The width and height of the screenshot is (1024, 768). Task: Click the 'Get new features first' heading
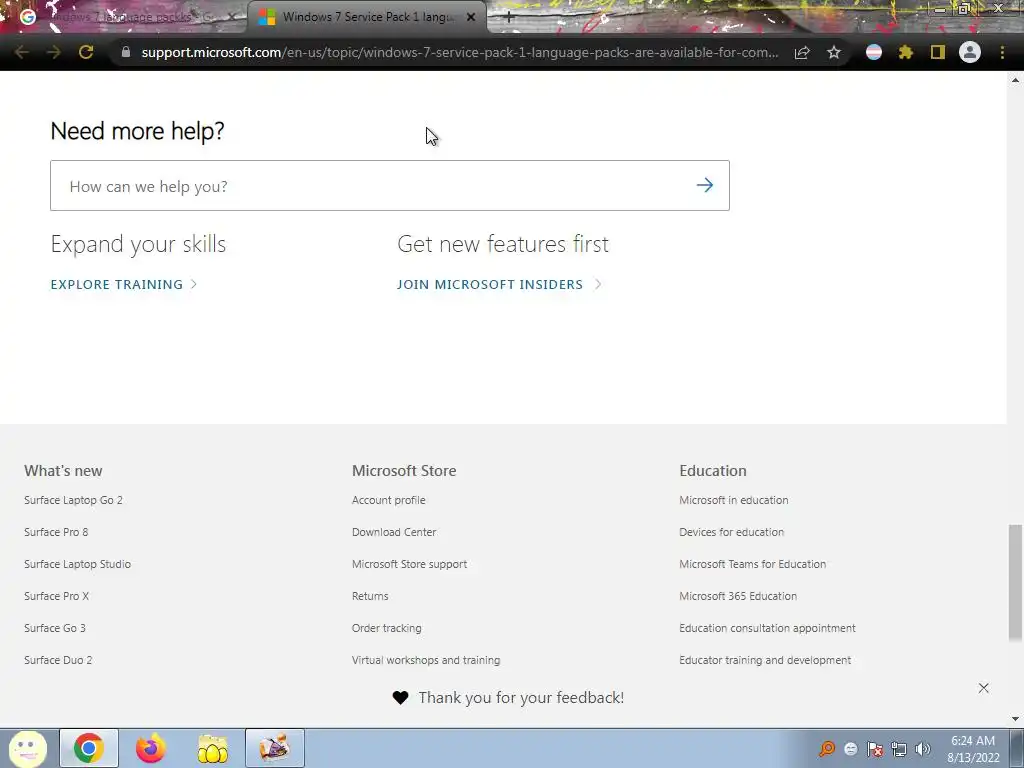(503, 244)
